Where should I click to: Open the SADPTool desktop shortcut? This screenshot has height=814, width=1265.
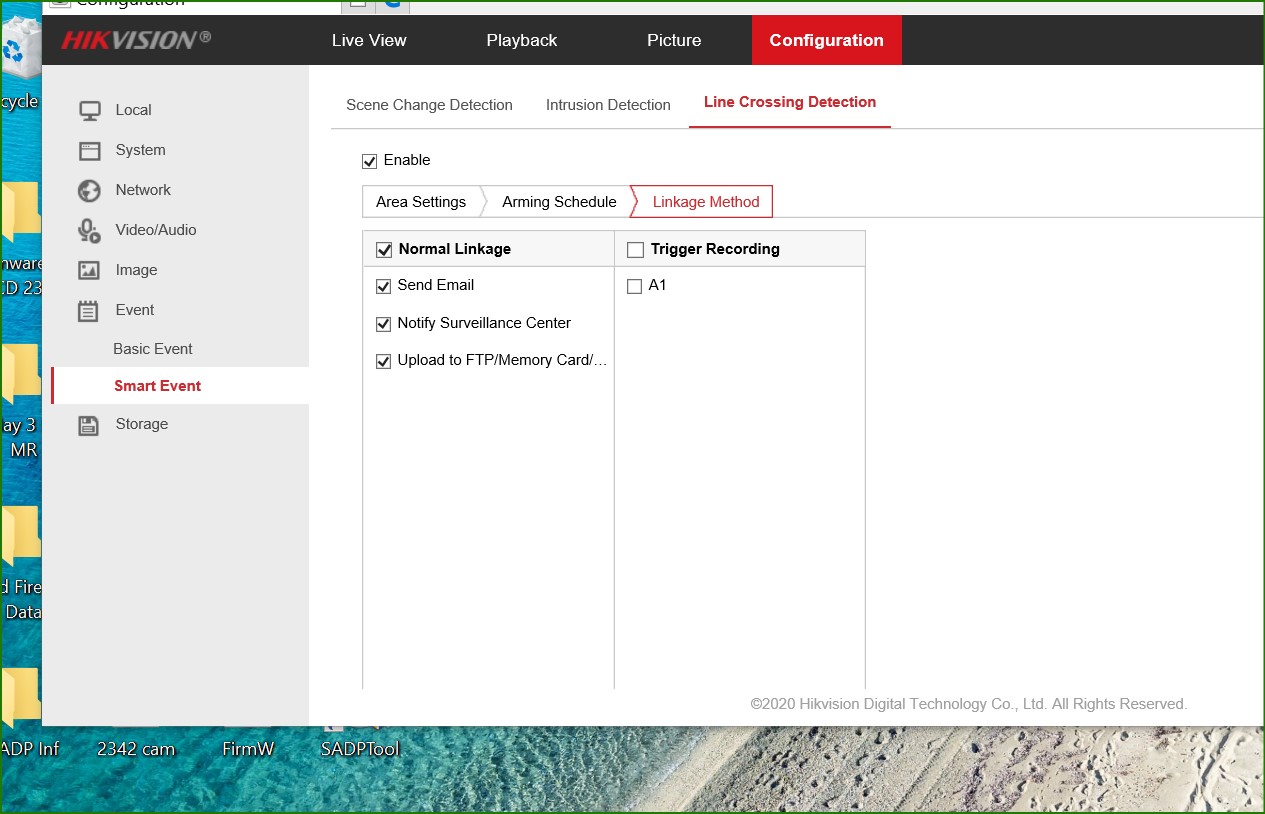(x=360, y=748)
